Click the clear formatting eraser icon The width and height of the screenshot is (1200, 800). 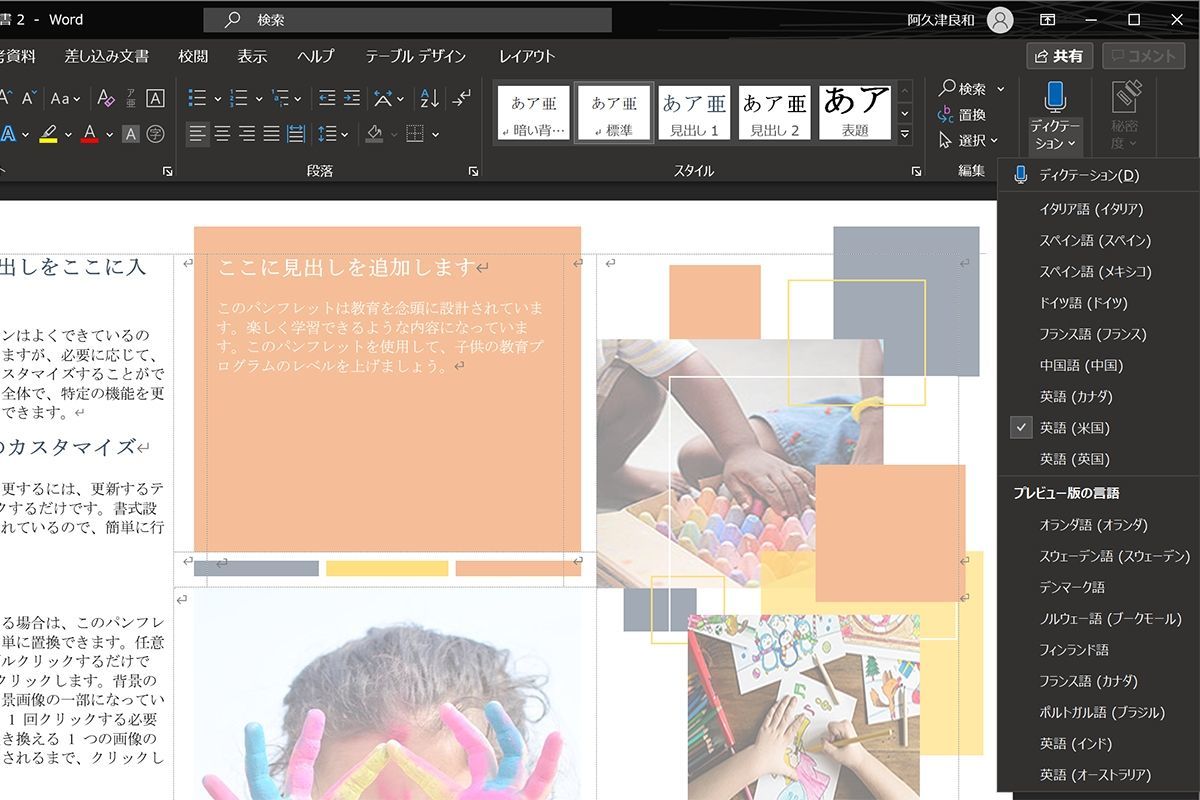pyautogui.click(x=106, y=98)
